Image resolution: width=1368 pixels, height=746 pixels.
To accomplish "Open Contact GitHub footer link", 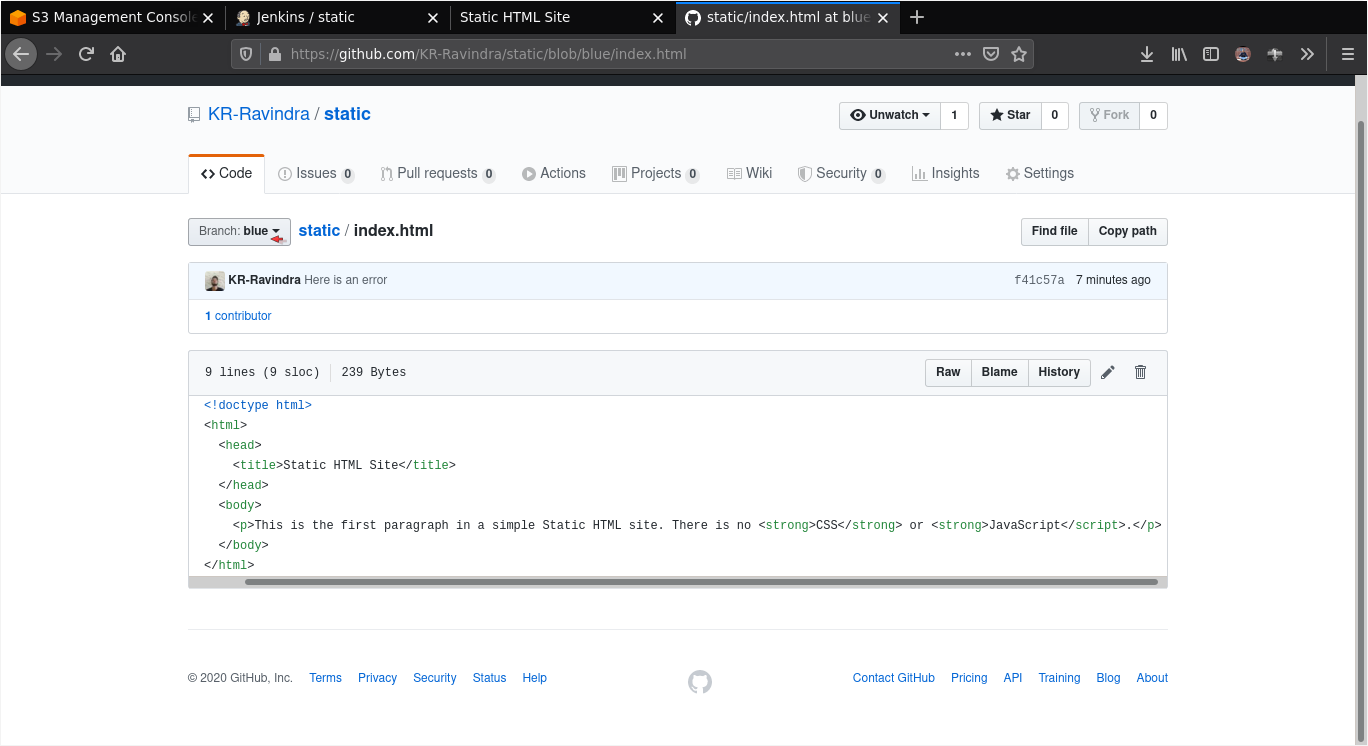I will [894, 678].
